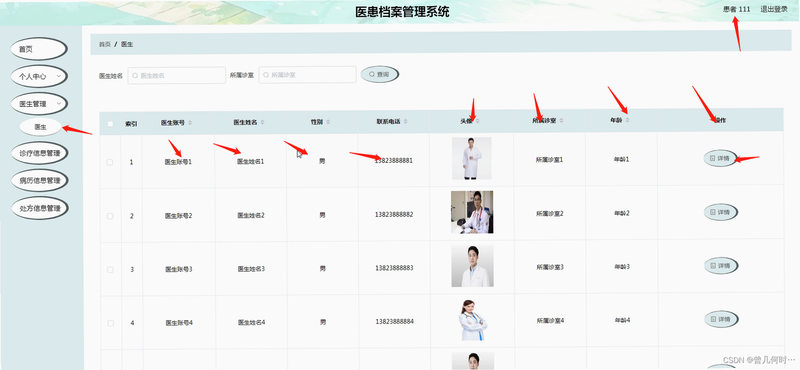Sort by 医生姓名 column arrows
The image size is (800, 370).
pyautogui.click(x=262, y=122)
